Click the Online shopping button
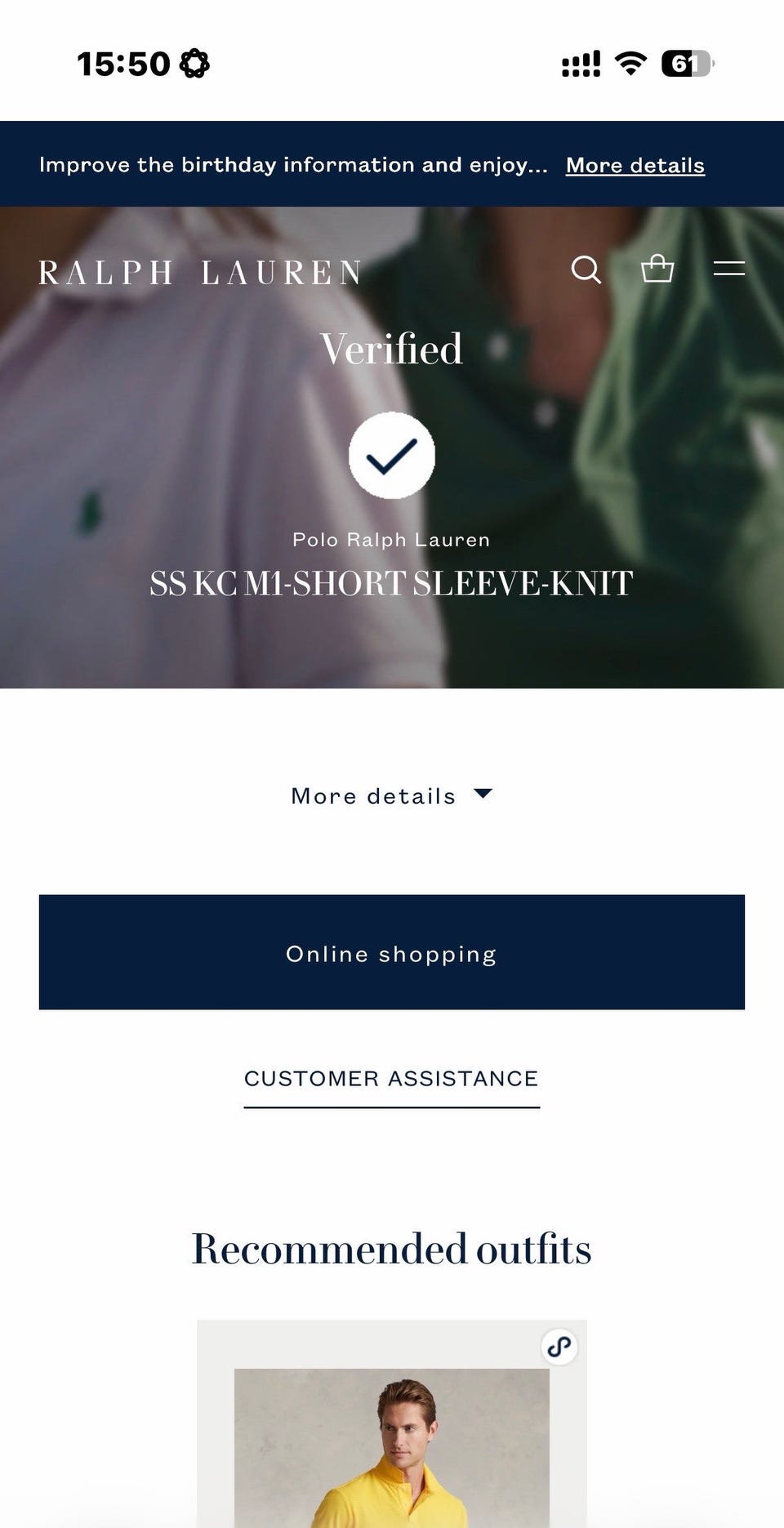This screenshot has width=784, height=1528. (x=392, y=952)
